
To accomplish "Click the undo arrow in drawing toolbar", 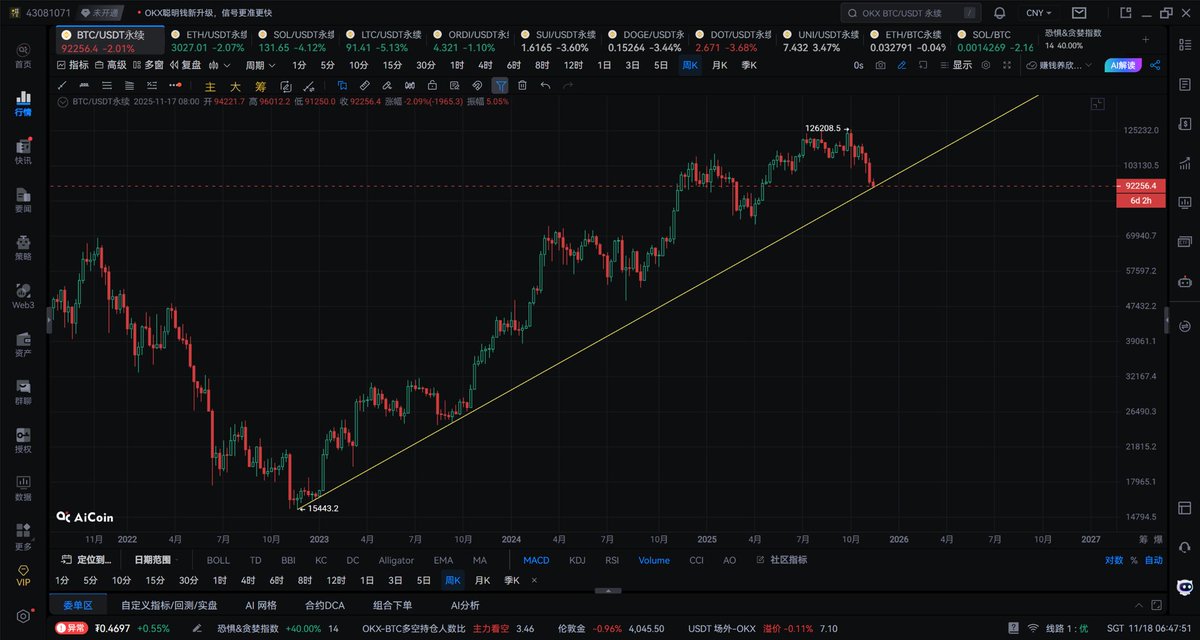I will (545, 86).
